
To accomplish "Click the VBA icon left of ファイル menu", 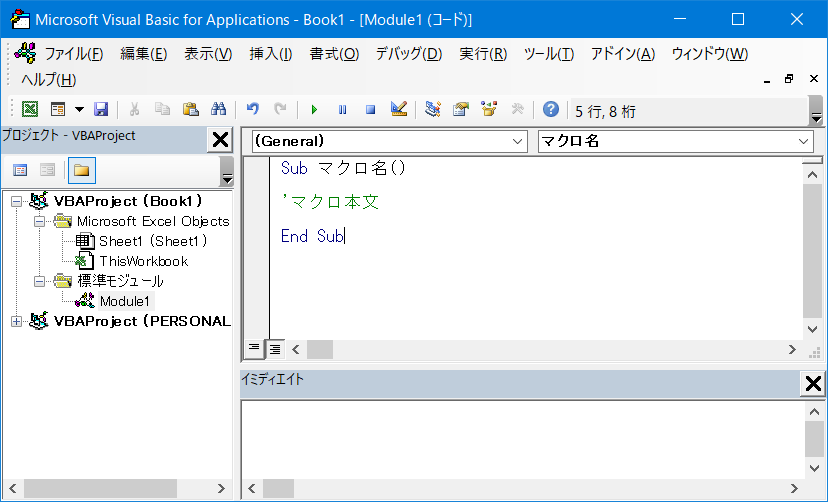I will 25,53.
